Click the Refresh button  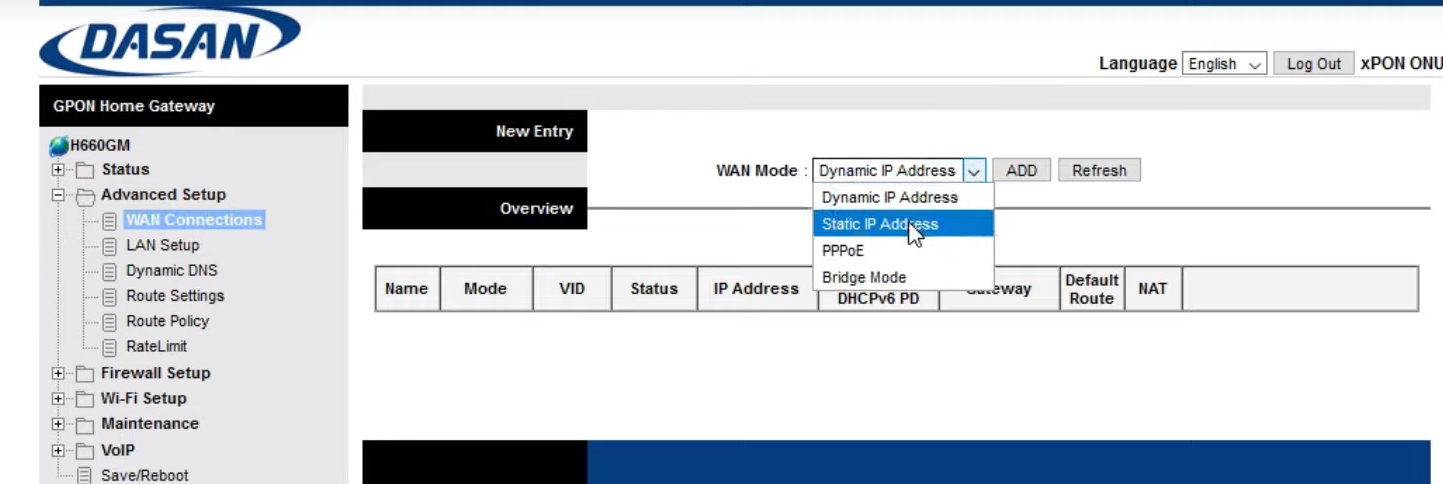click(1099, 171)
